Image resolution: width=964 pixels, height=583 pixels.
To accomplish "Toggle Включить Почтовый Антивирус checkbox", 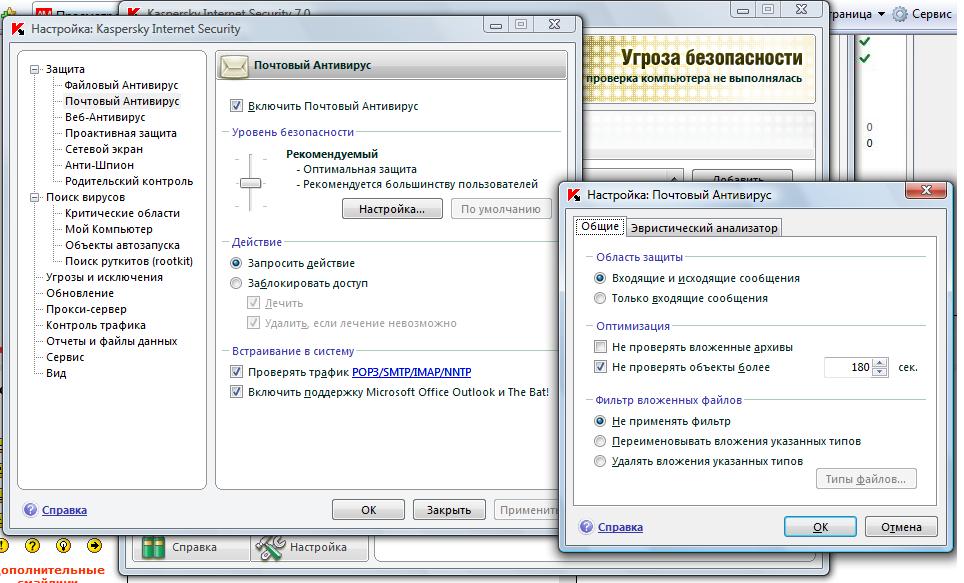I will point(236,106).
